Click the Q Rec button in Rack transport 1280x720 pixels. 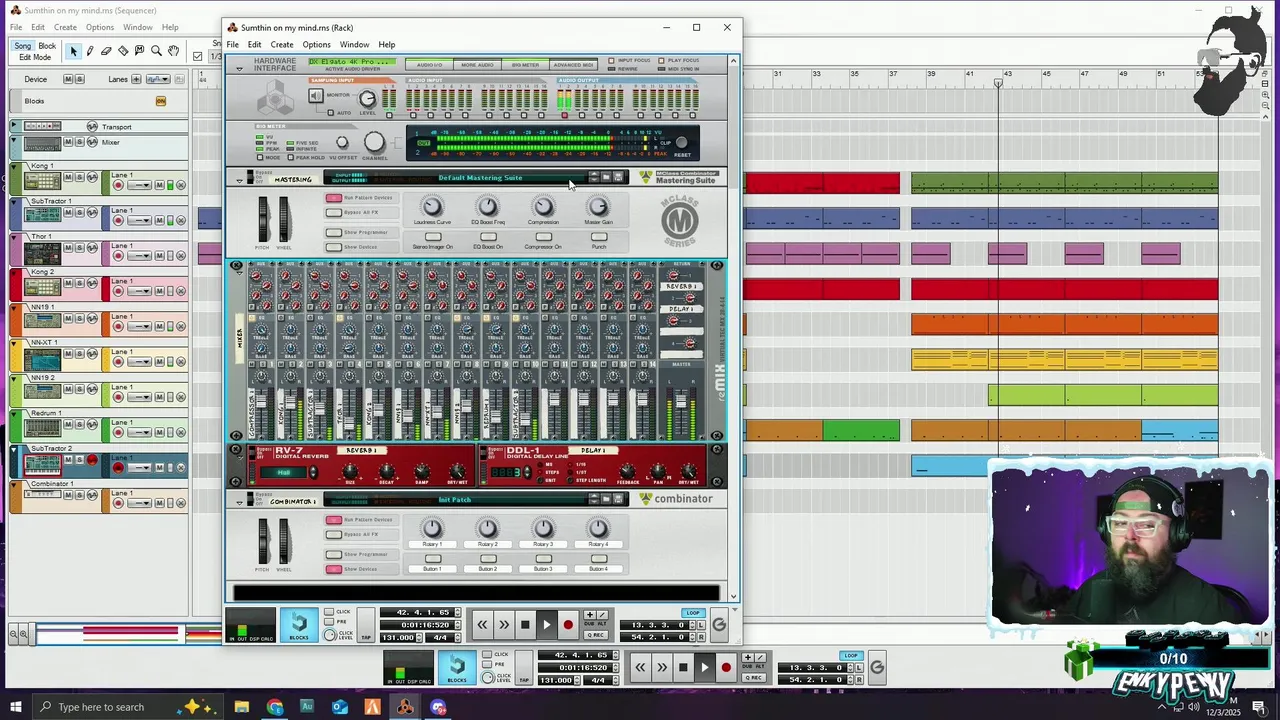pos(595,635)
